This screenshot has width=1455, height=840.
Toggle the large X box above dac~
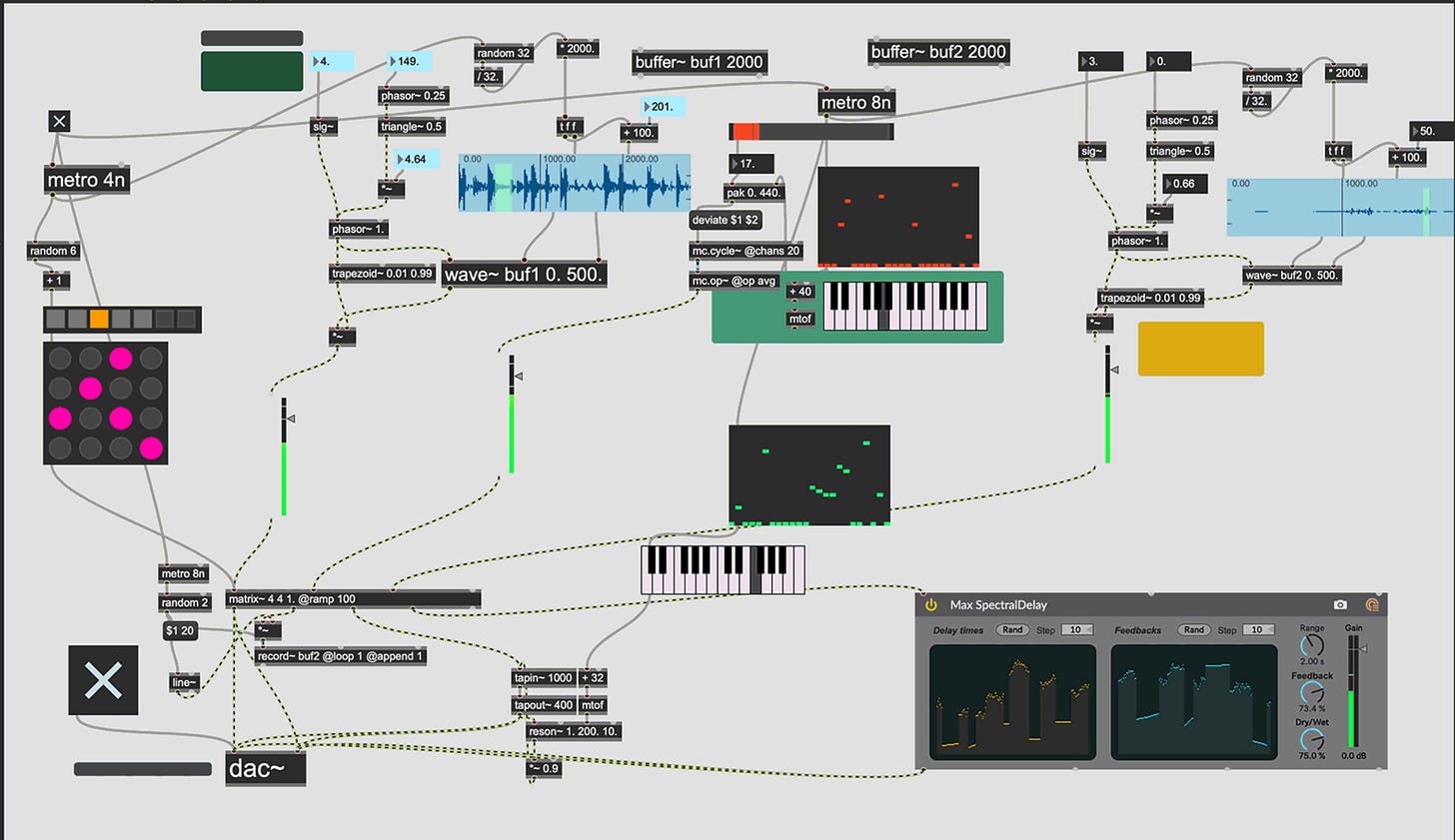point(103,680)
